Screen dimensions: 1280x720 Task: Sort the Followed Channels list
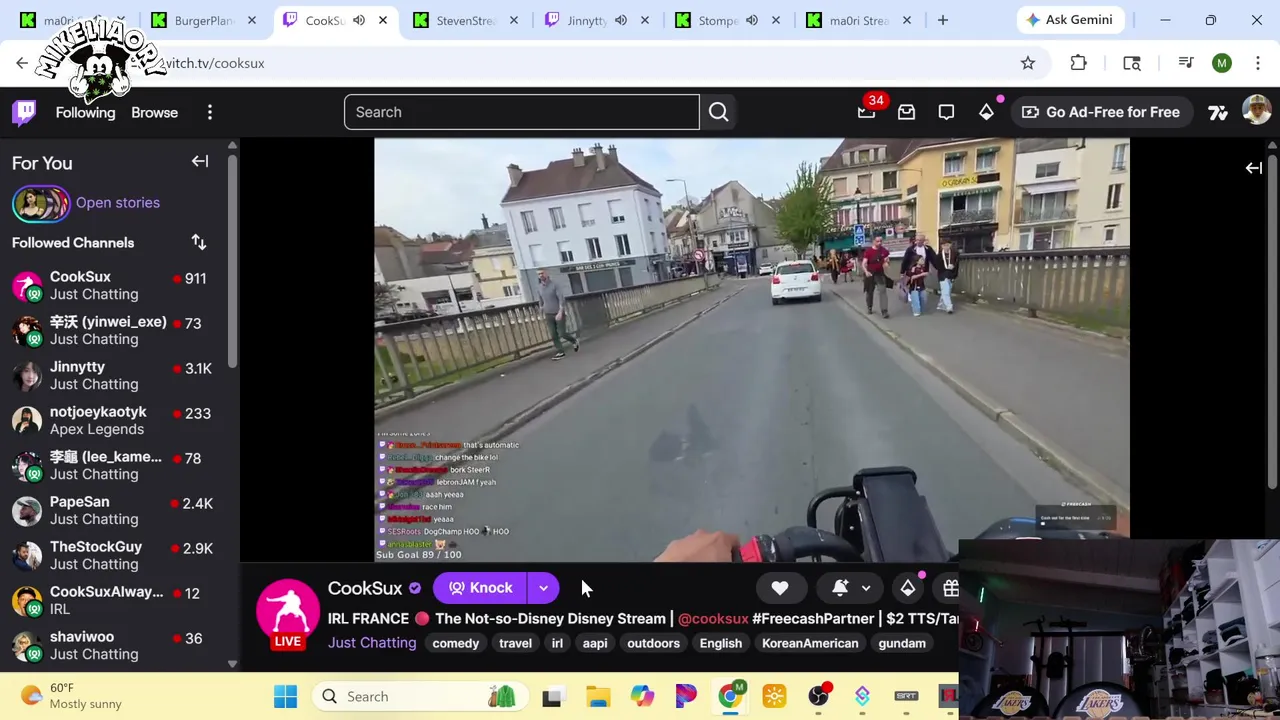[199, 242]
